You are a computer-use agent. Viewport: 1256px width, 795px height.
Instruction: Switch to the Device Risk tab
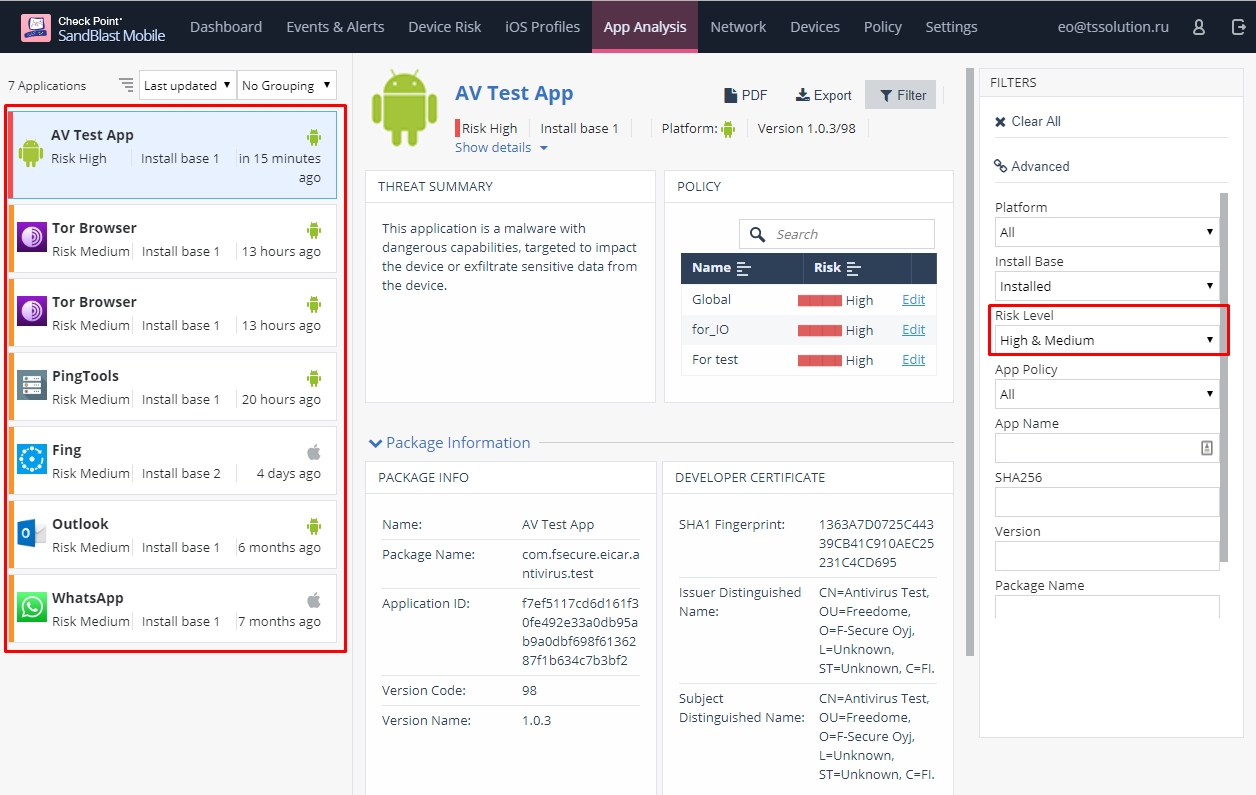445,27
